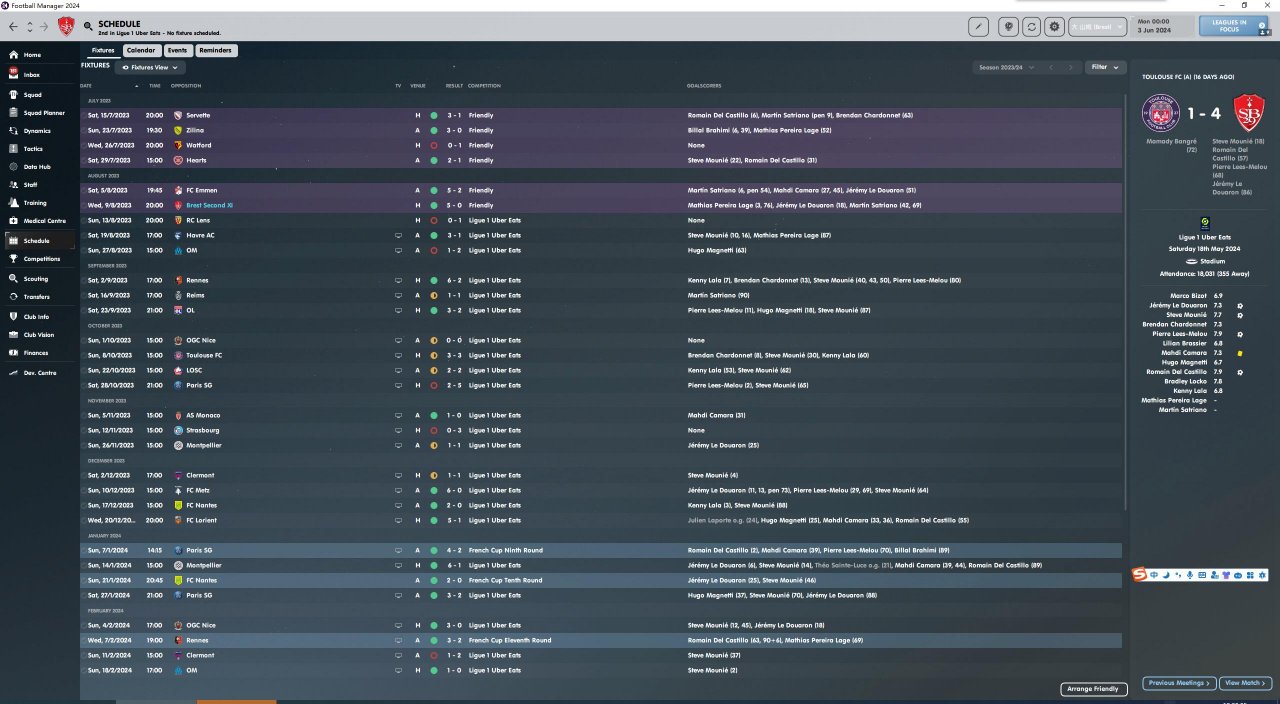The width and height of the screenshot is (1280, 704).
Task: Click the Goalscorers column header
Action: 704,86
